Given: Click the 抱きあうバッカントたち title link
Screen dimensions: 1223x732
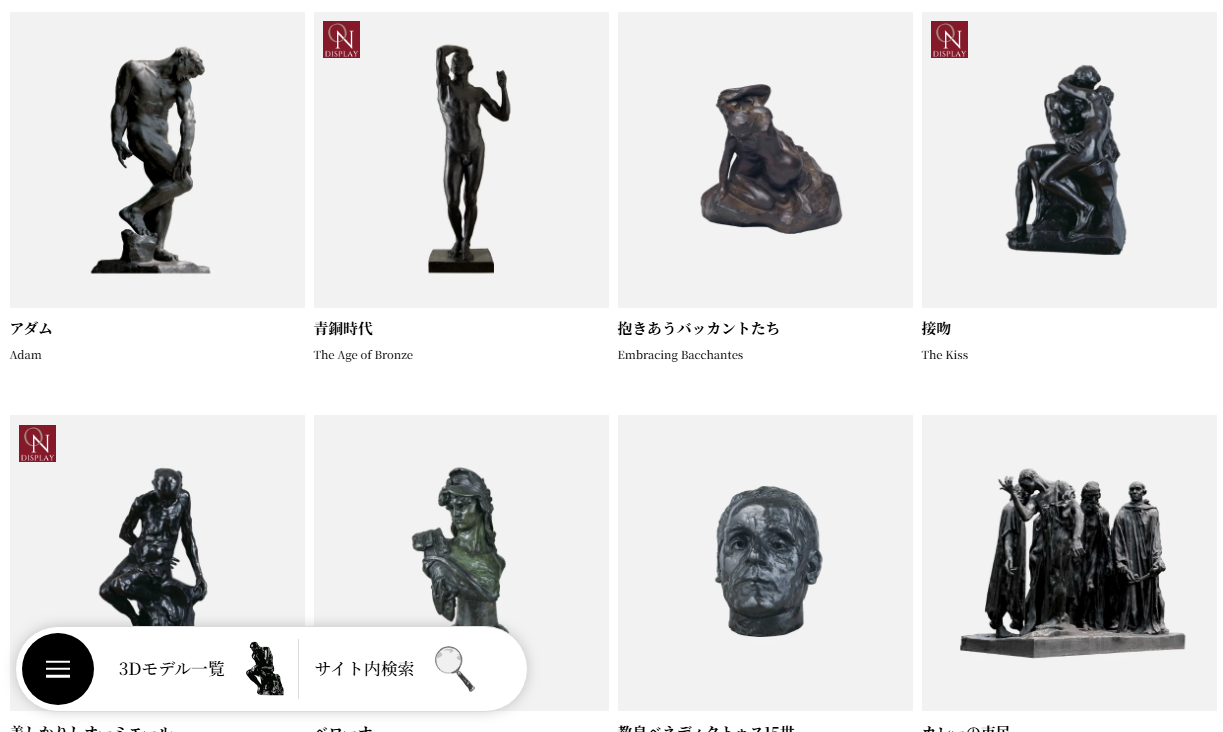Looking at the screenshot, I should (699, 328).
